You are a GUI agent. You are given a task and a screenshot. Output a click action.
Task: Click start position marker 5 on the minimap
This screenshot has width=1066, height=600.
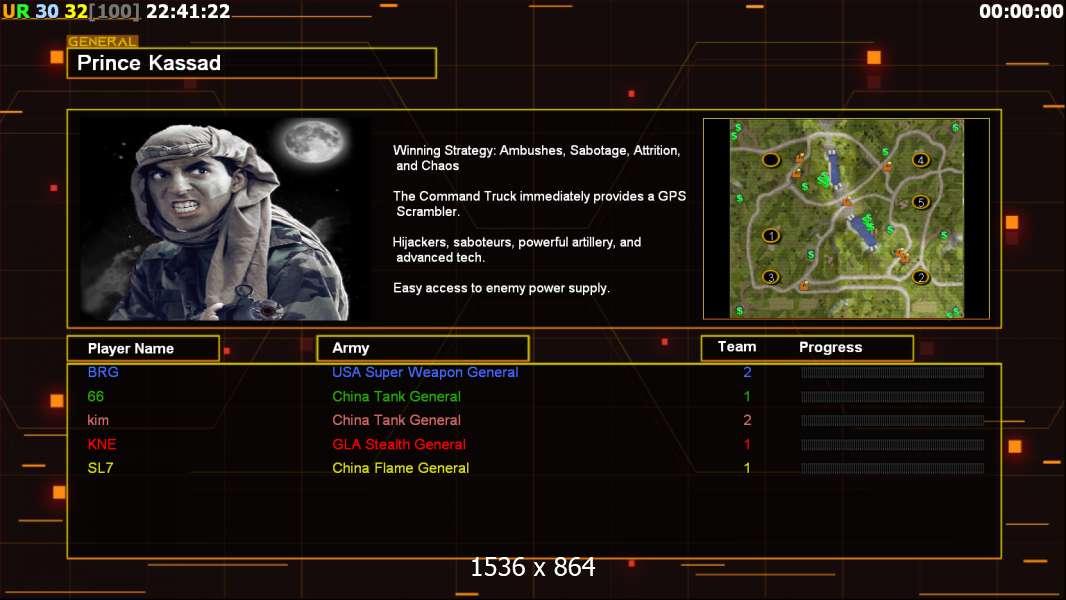(x=921, y=202)
